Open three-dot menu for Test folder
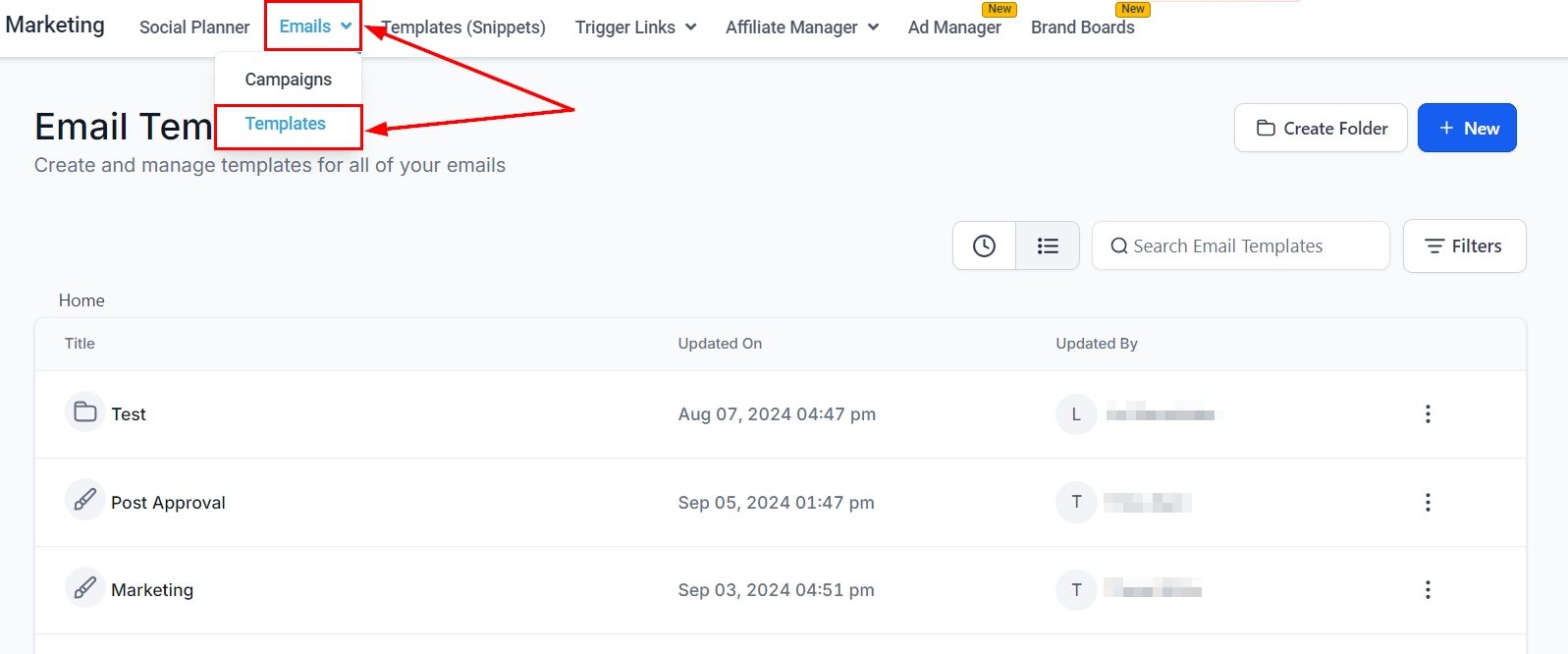 pyautogui.click(x=1427, y=414)
